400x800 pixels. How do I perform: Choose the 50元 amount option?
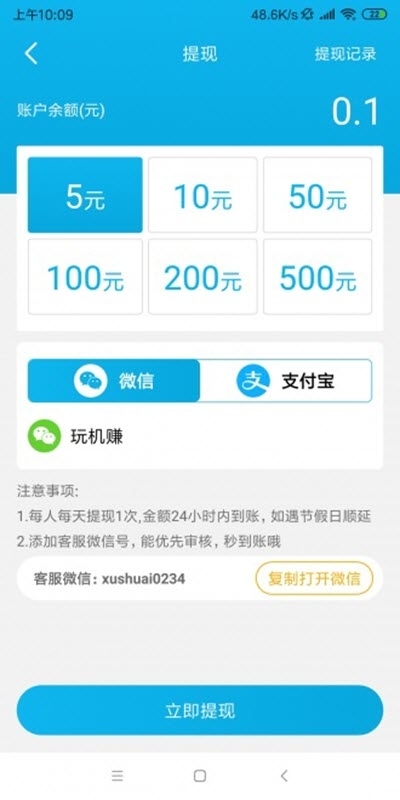[317, 195]
